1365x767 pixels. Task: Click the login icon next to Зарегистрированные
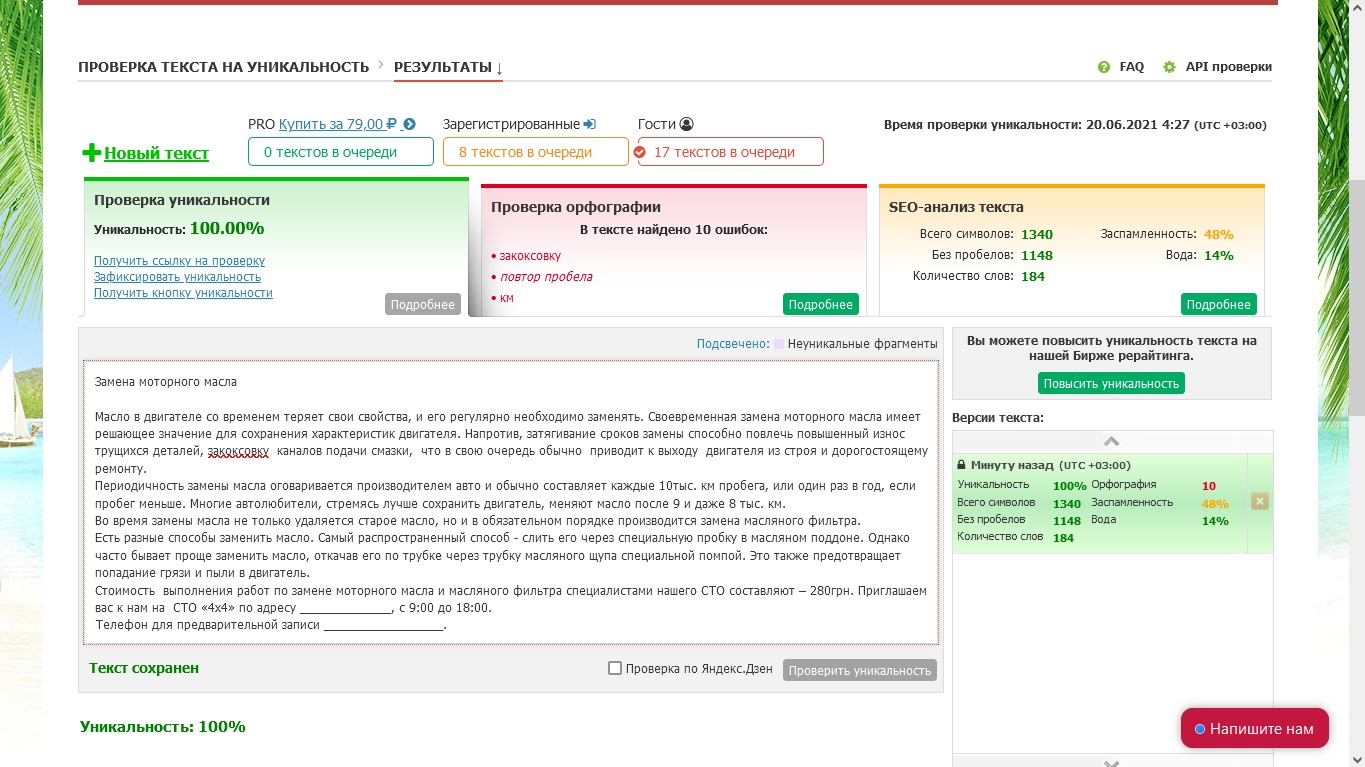pos(589,124)
